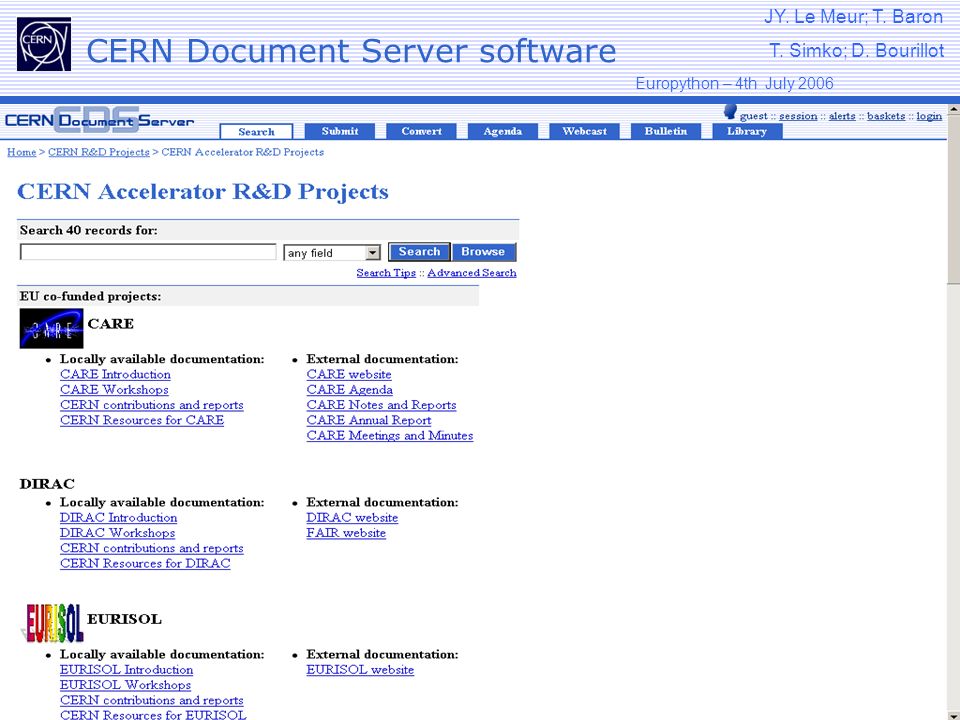
Task: Open the EURISOL project logo image
Action: (53, 623)
